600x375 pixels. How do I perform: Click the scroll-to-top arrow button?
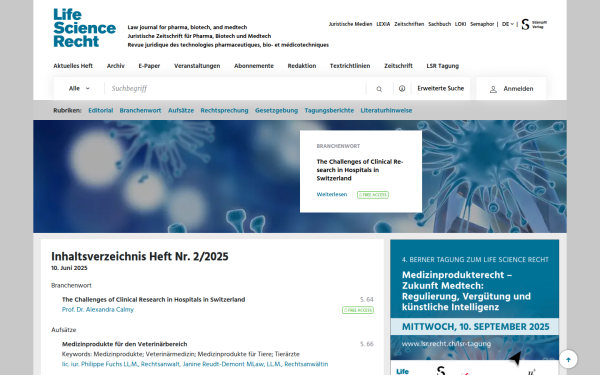coord(568,359)
